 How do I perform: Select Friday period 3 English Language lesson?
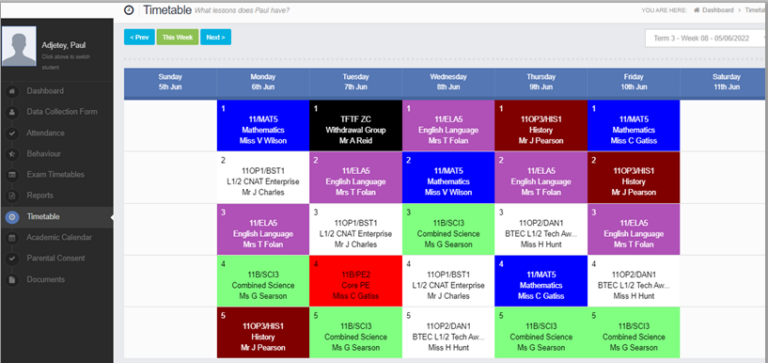click(634, 229)
